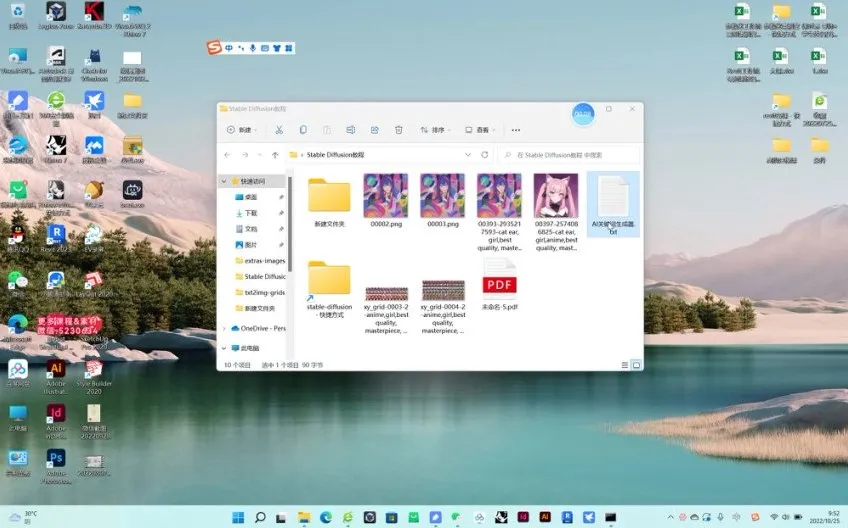Open the Windows Start menu
The height and width of the screenshot is (528, 848).
pos(238,517)
